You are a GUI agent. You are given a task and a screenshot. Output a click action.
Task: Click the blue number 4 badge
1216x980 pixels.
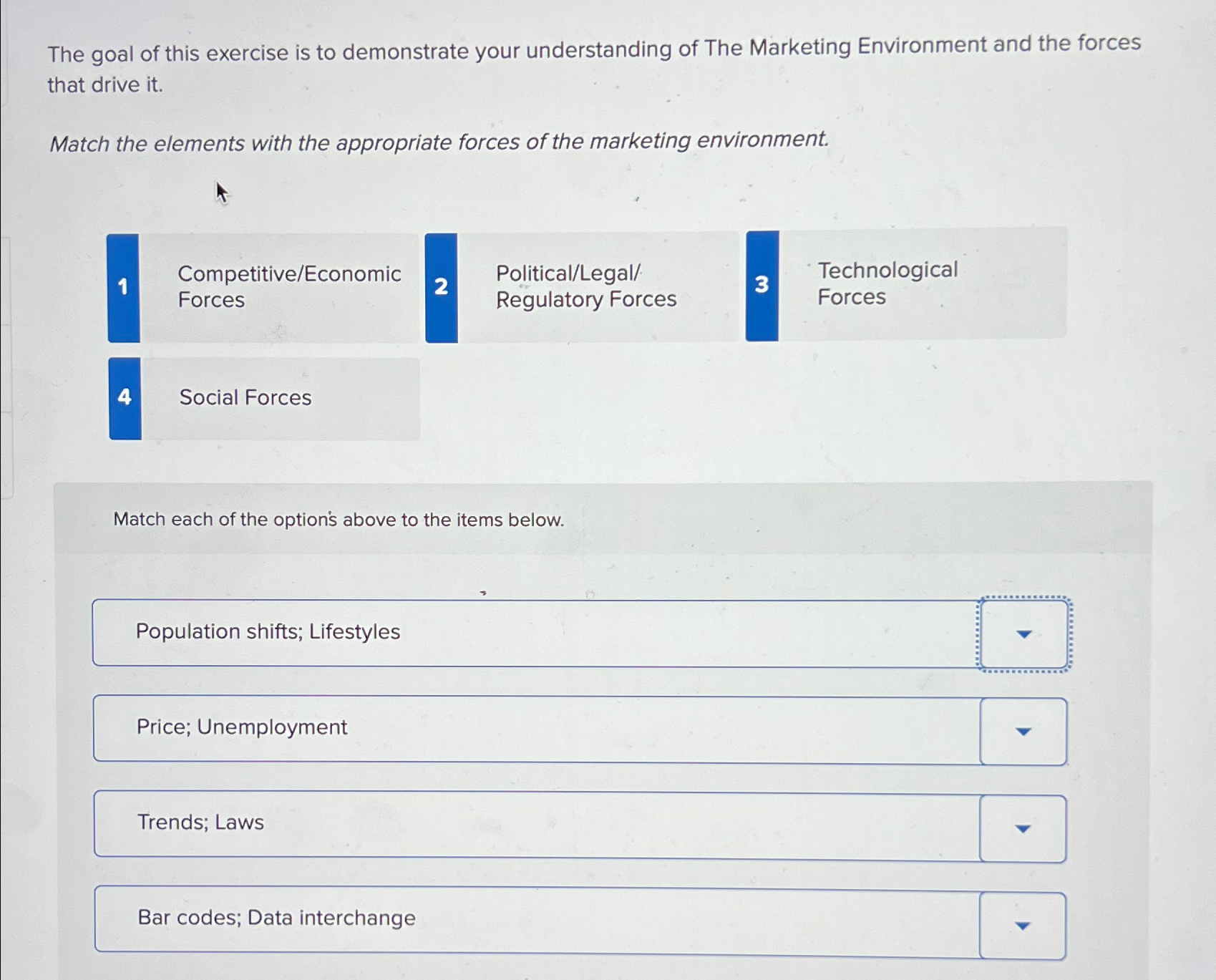125,398
